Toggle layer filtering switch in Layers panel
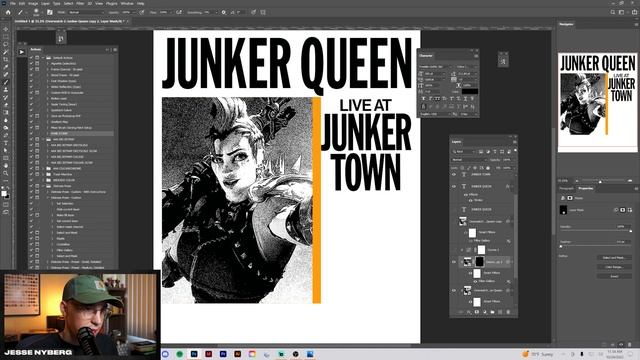 coord(515,151)
